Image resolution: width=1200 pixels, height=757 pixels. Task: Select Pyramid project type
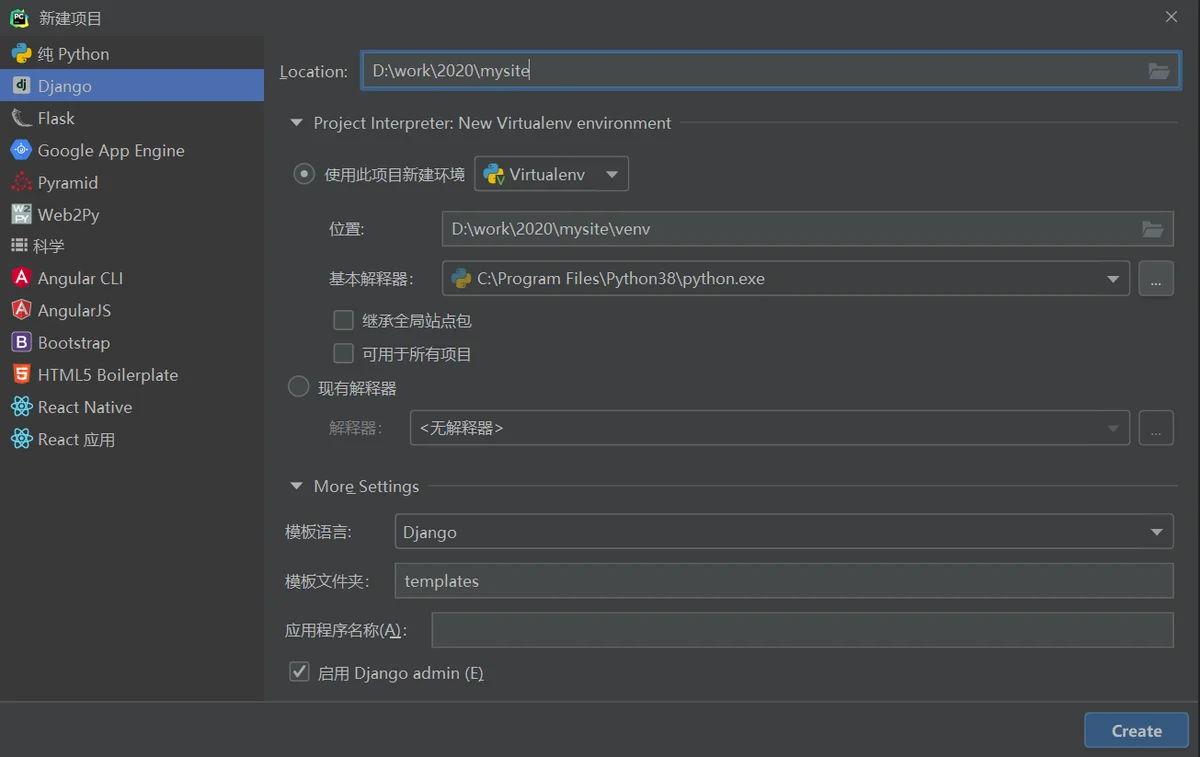click(x=132, y=182)
